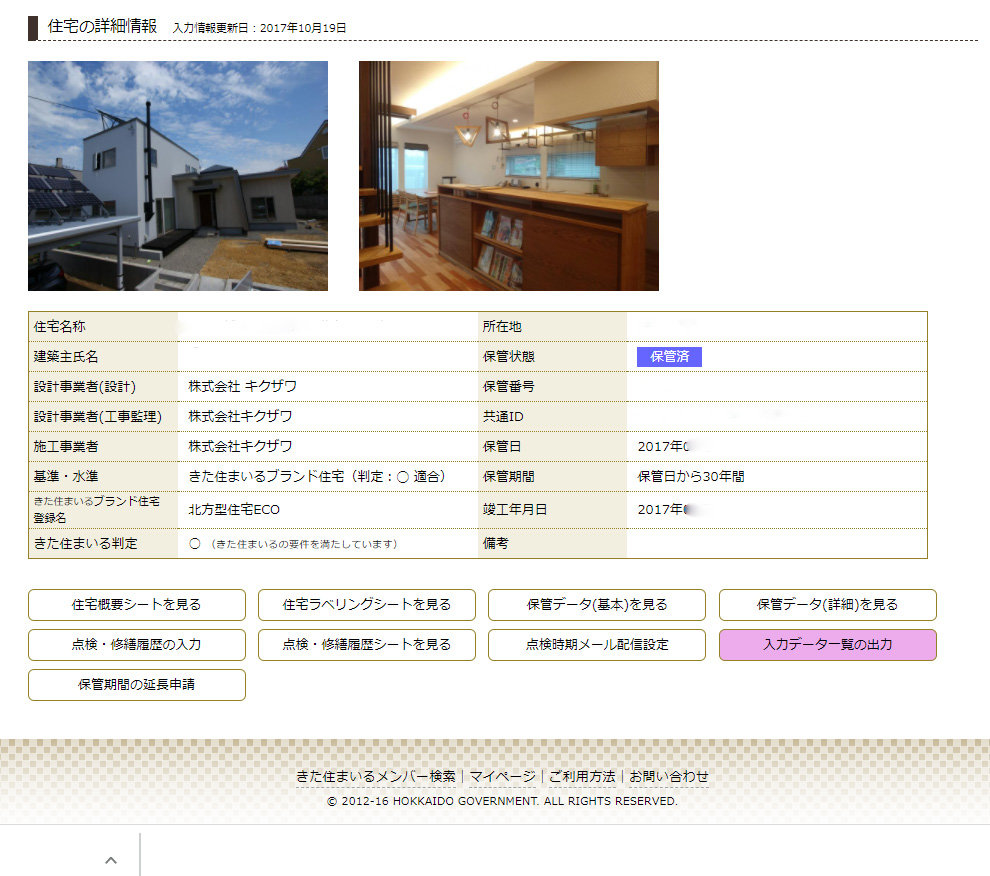Click 入力情報更新日:2017年10月19日 text

point(259,28)
